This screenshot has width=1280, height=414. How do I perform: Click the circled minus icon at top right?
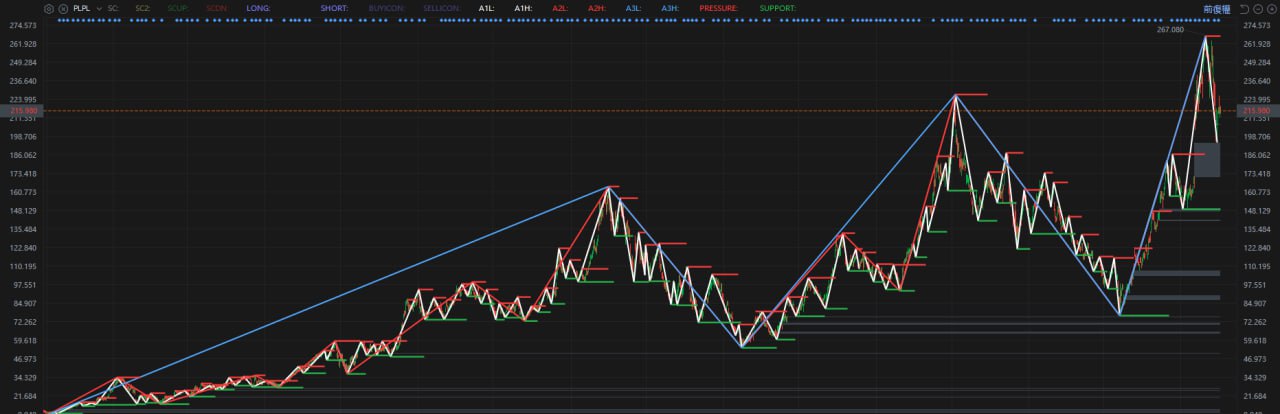pos(1258,8)
